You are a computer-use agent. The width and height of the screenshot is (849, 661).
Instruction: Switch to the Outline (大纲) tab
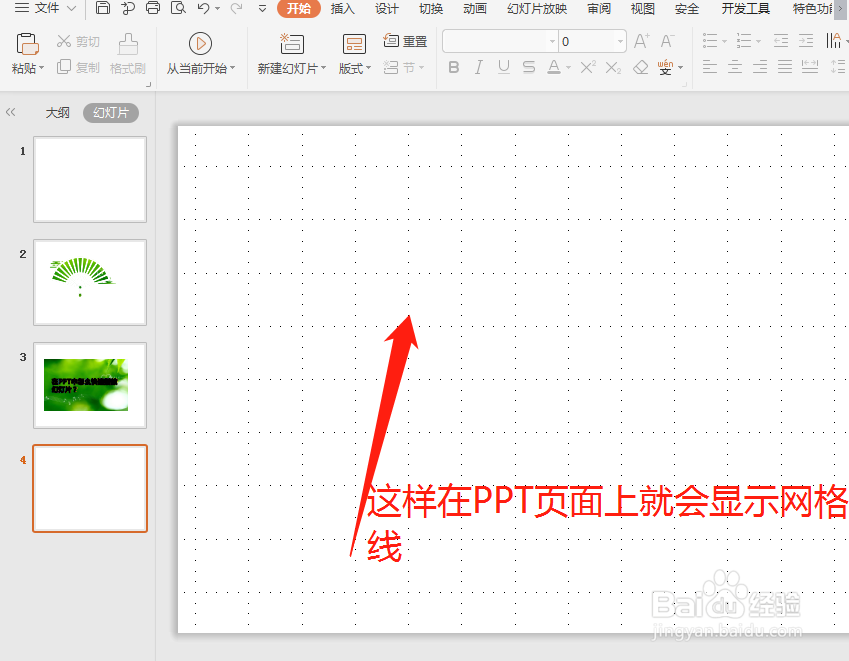click(57, 113)
